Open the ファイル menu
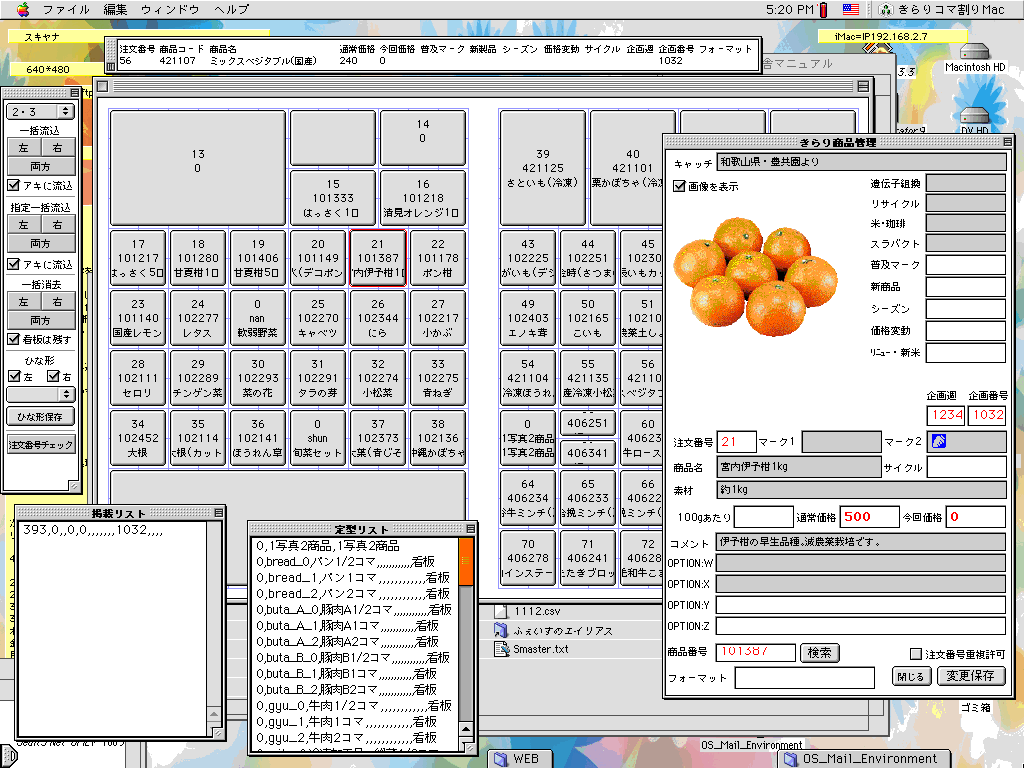 coord(66,9)
